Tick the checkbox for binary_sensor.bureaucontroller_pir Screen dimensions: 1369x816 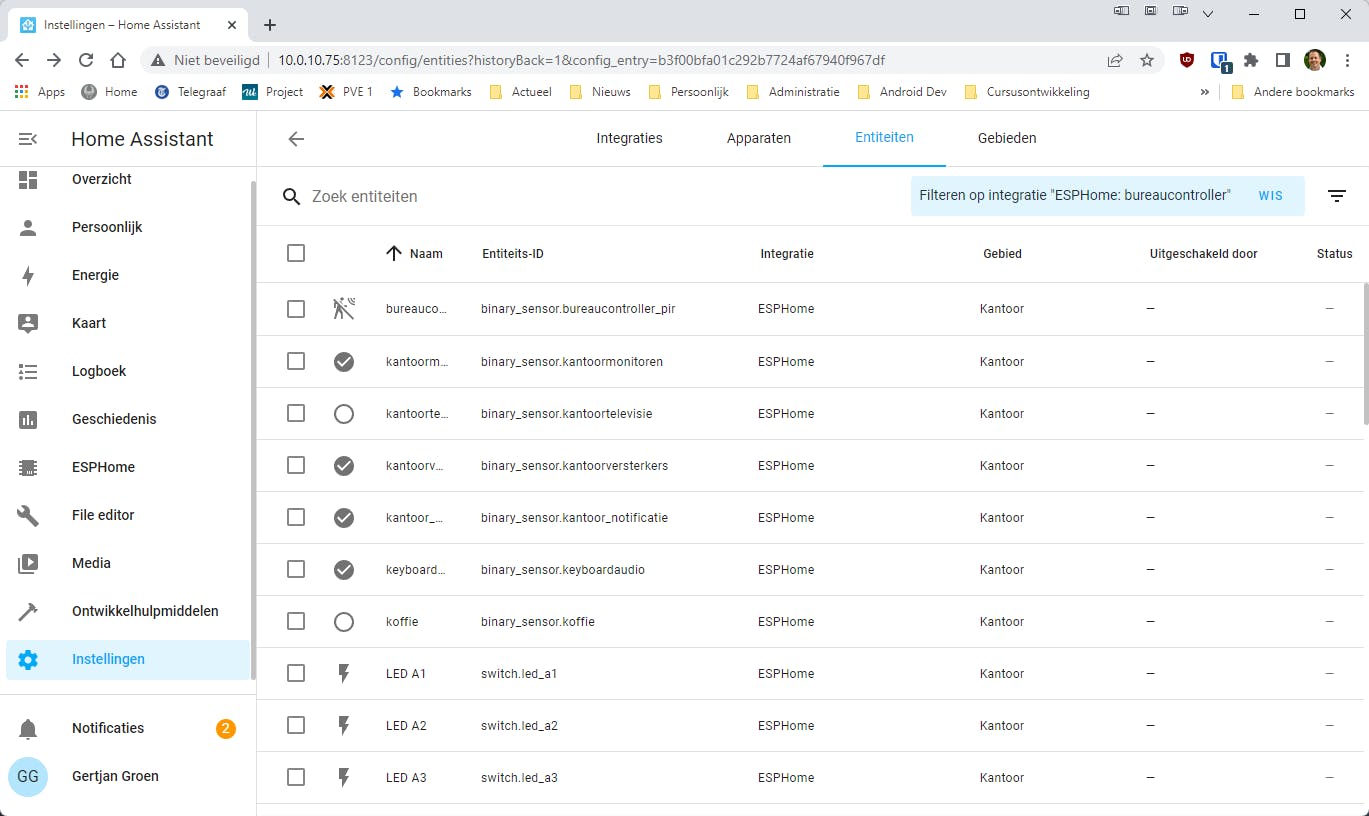point(296,309)
